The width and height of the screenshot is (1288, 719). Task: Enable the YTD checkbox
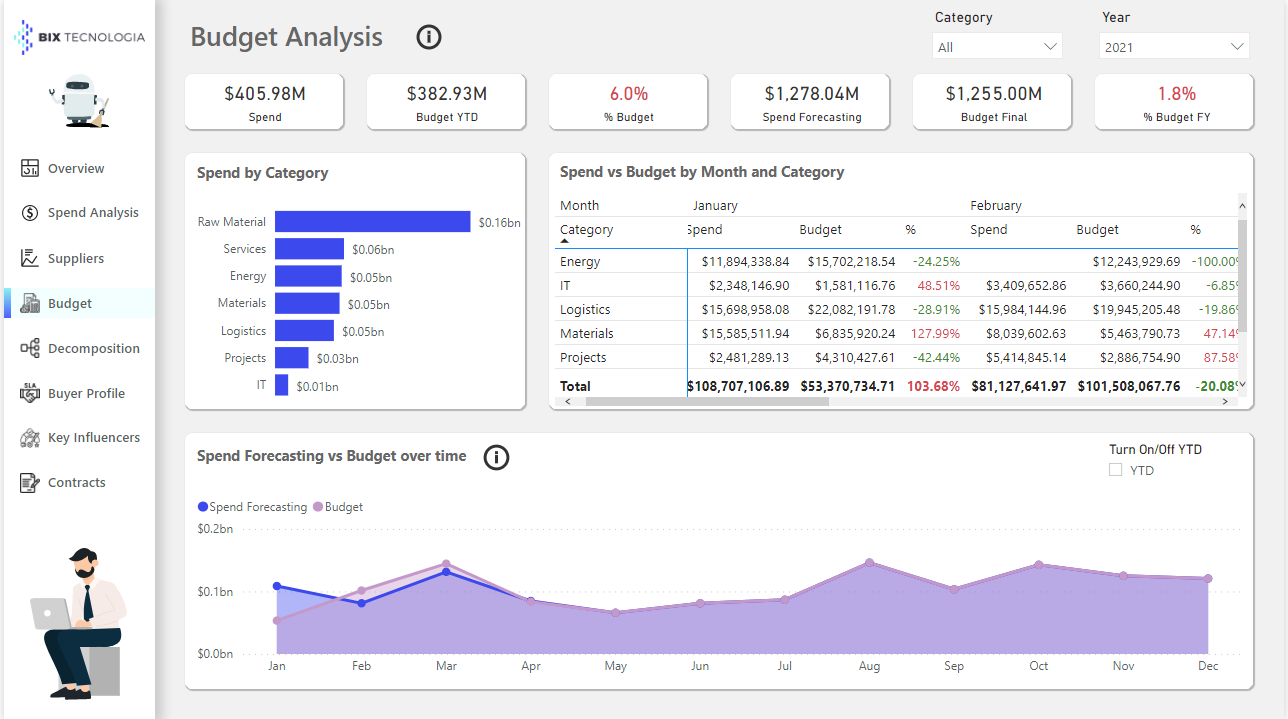click(x=1115, y=469)
